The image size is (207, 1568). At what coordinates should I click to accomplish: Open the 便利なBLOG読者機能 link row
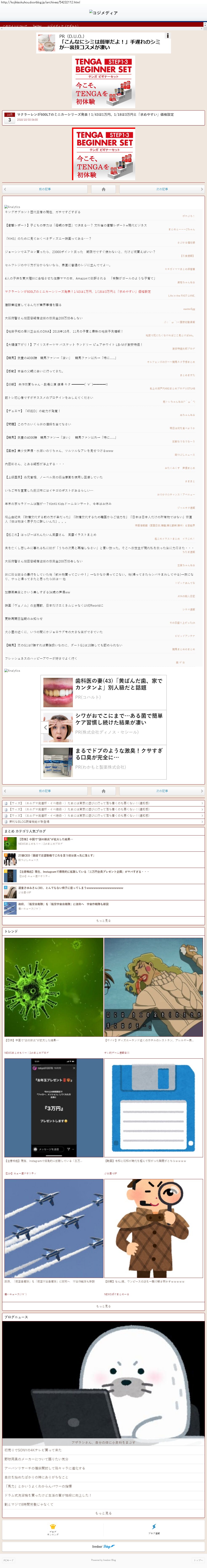104,822
